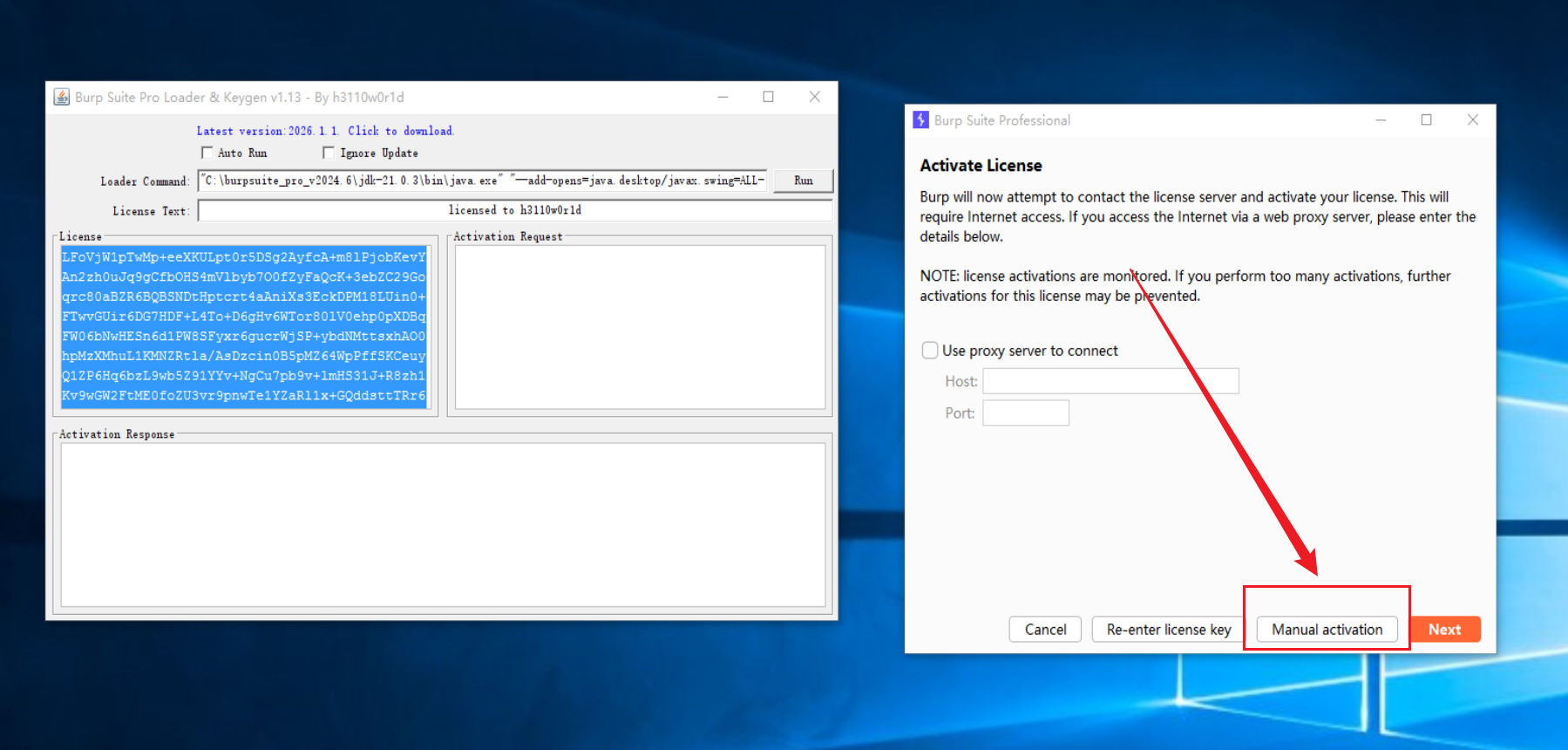Click the Cancel button
This screenshot has width=1568, height=750.
click(x=1045, y=630)
